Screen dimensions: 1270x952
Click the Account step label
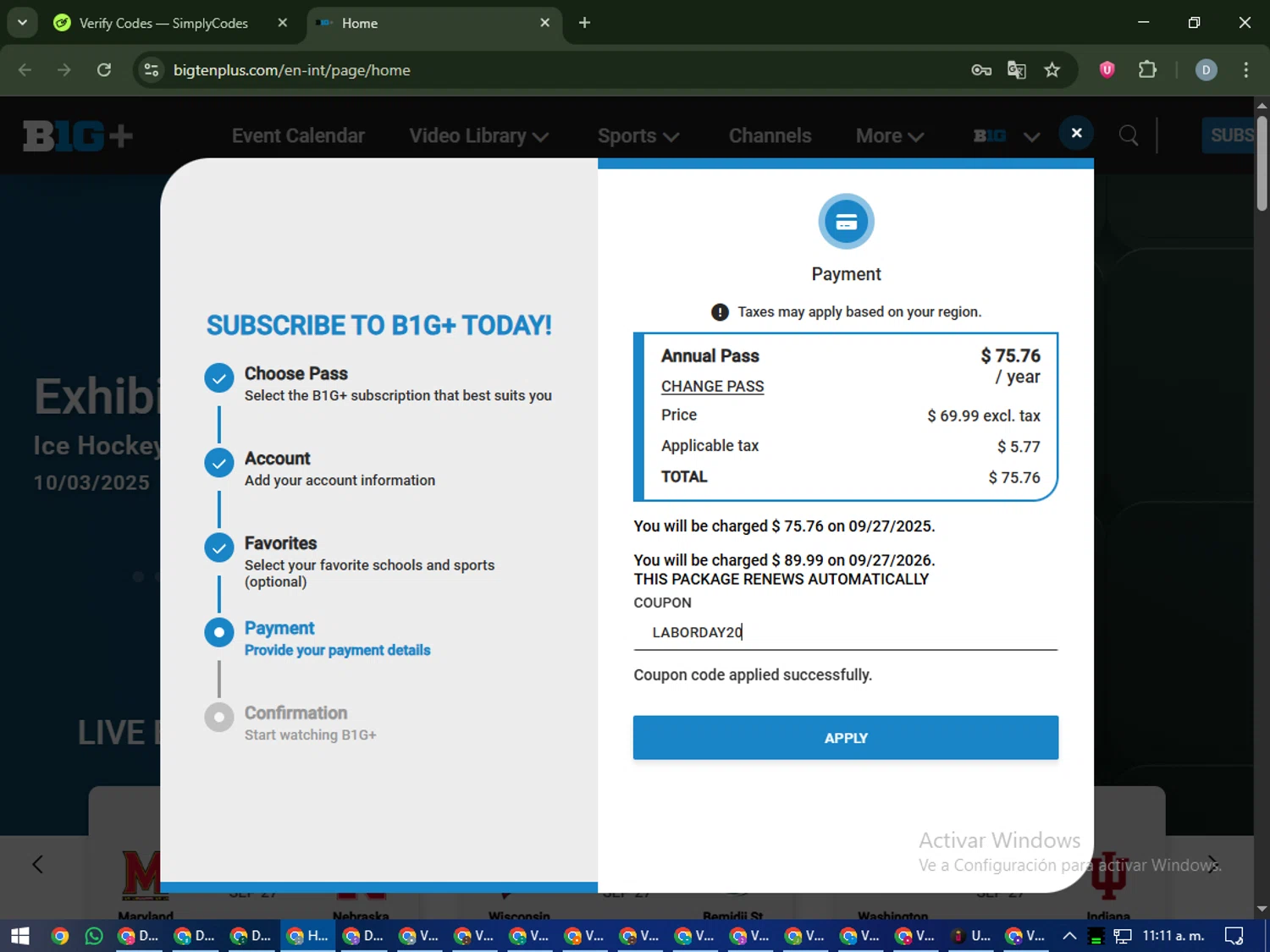pos(278,459)
